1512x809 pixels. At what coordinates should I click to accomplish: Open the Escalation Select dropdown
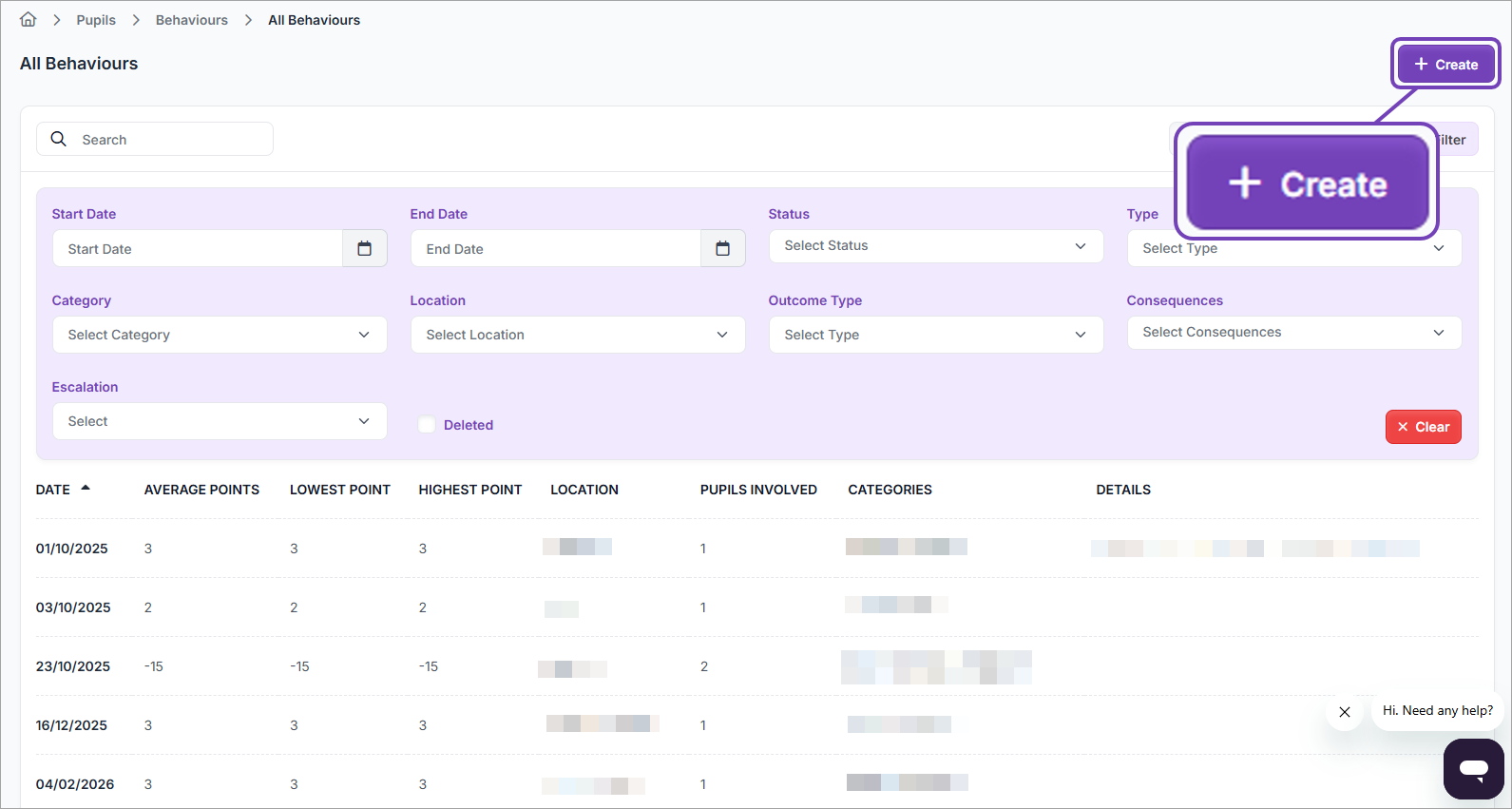click(219, 421)
